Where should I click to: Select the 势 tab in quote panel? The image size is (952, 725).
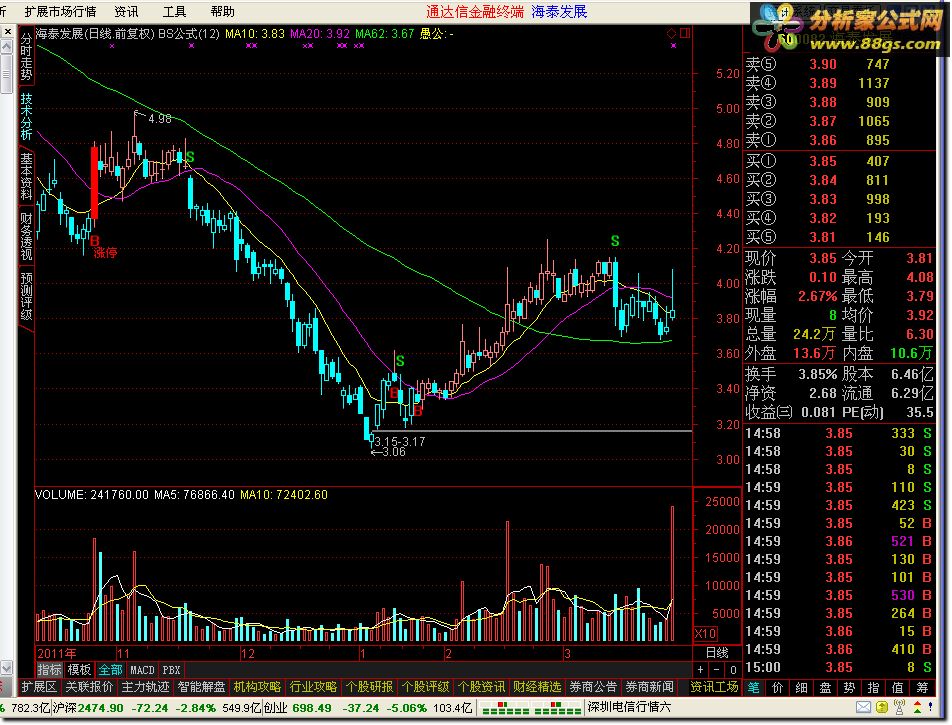[849, 687]
